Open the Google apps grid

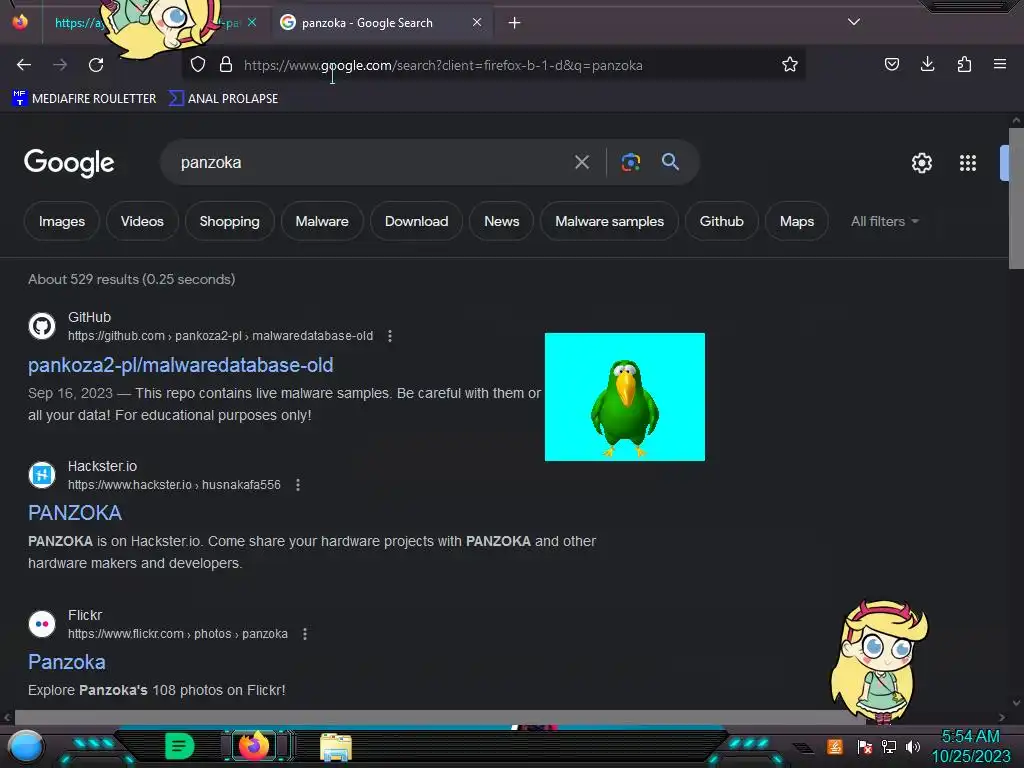pyautogui.click(x=968, y=163)
